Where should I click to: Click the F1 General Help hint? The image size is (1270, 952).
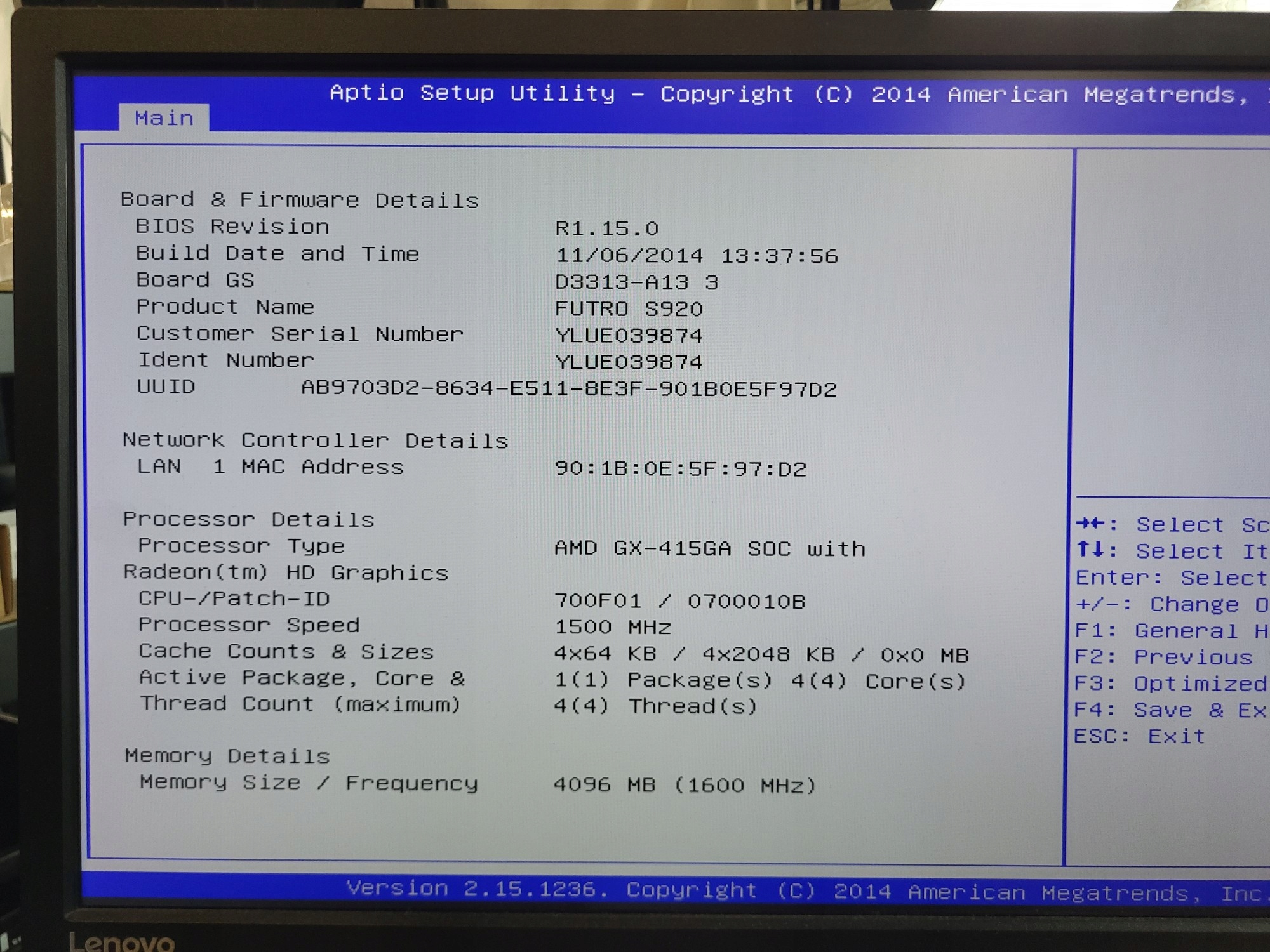[x=1172, y=630]
